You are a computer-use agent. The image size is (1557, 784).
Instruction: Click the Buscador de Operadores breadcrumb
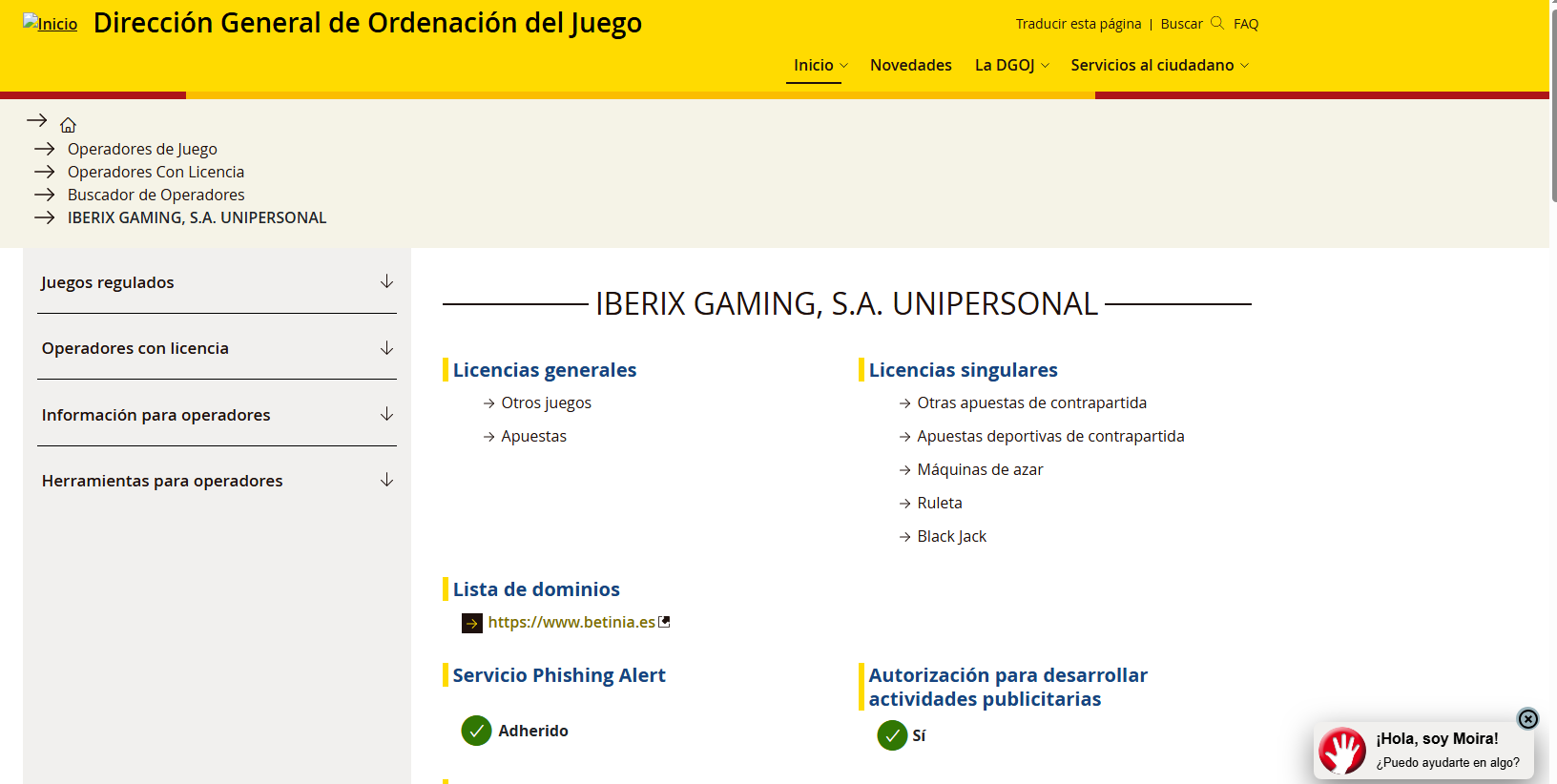(x=156, y=195)
